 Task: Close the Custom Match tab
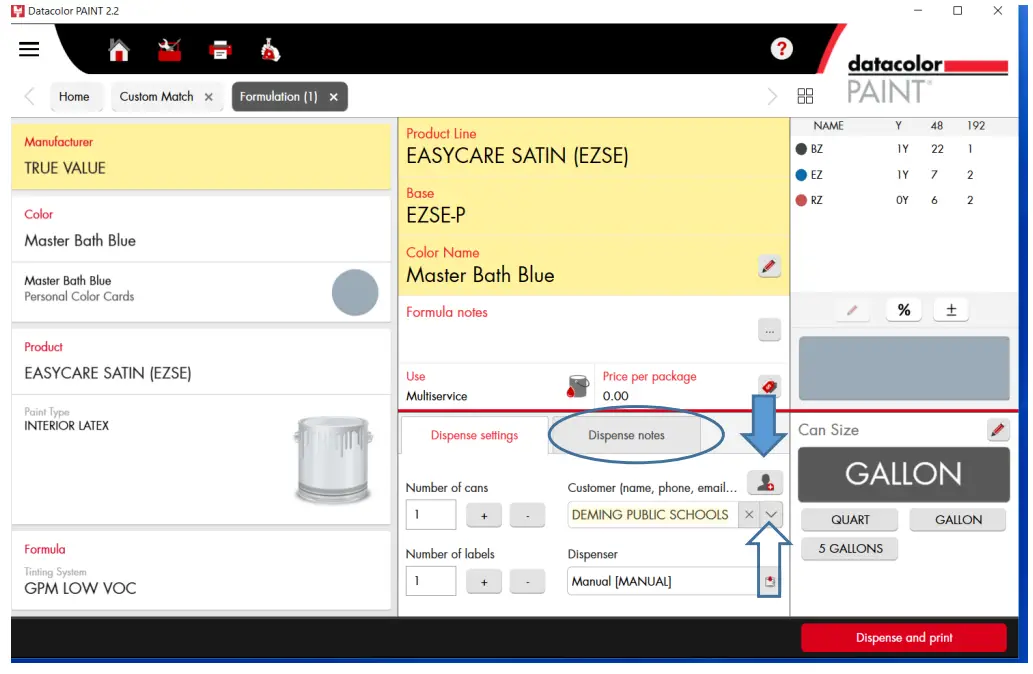click(208, 97)
